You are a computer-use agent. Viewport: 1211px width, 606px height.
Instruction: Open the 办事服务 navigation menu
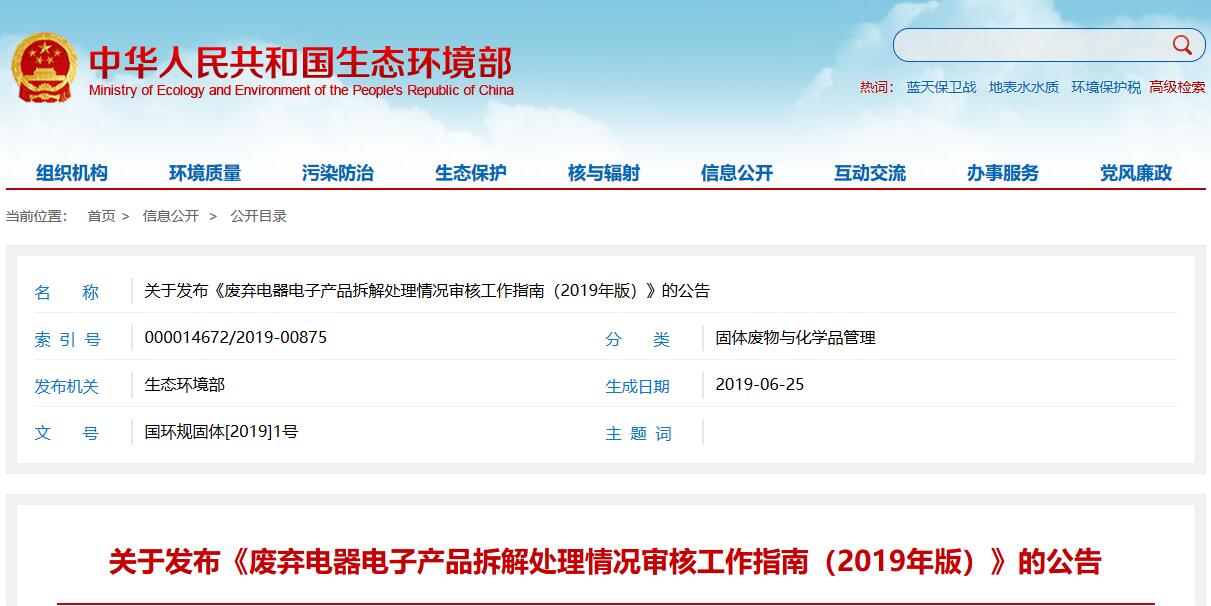pyautogui.click(x=1003, y=173)
